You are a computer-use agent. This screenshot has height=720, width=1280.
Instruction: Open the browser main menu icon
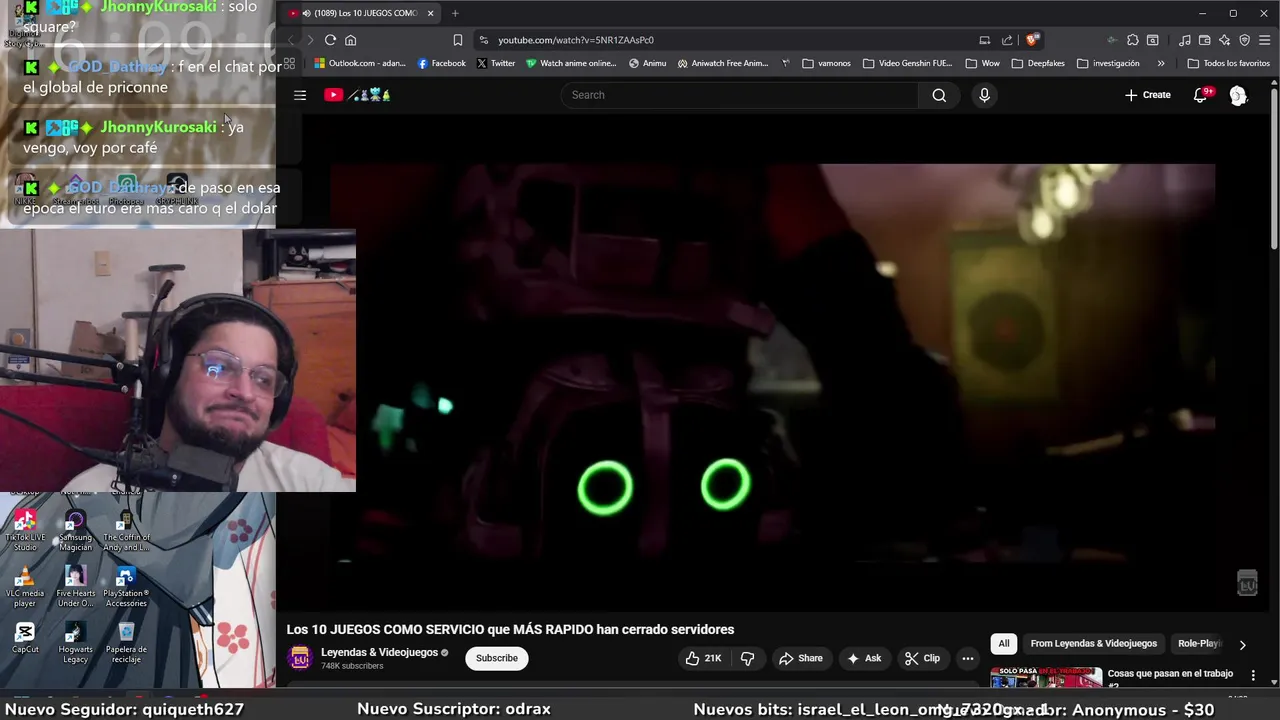click(x=1264, y=40)
